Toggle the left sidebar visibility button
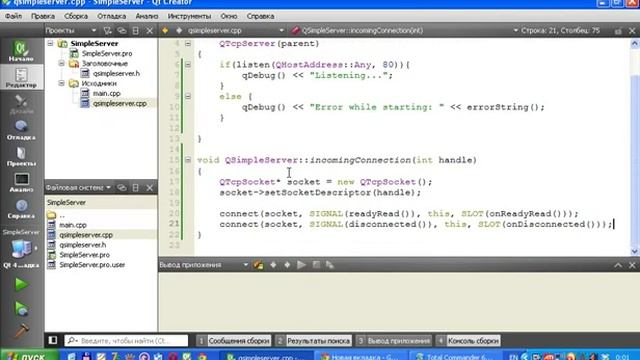 coord(53,340)
